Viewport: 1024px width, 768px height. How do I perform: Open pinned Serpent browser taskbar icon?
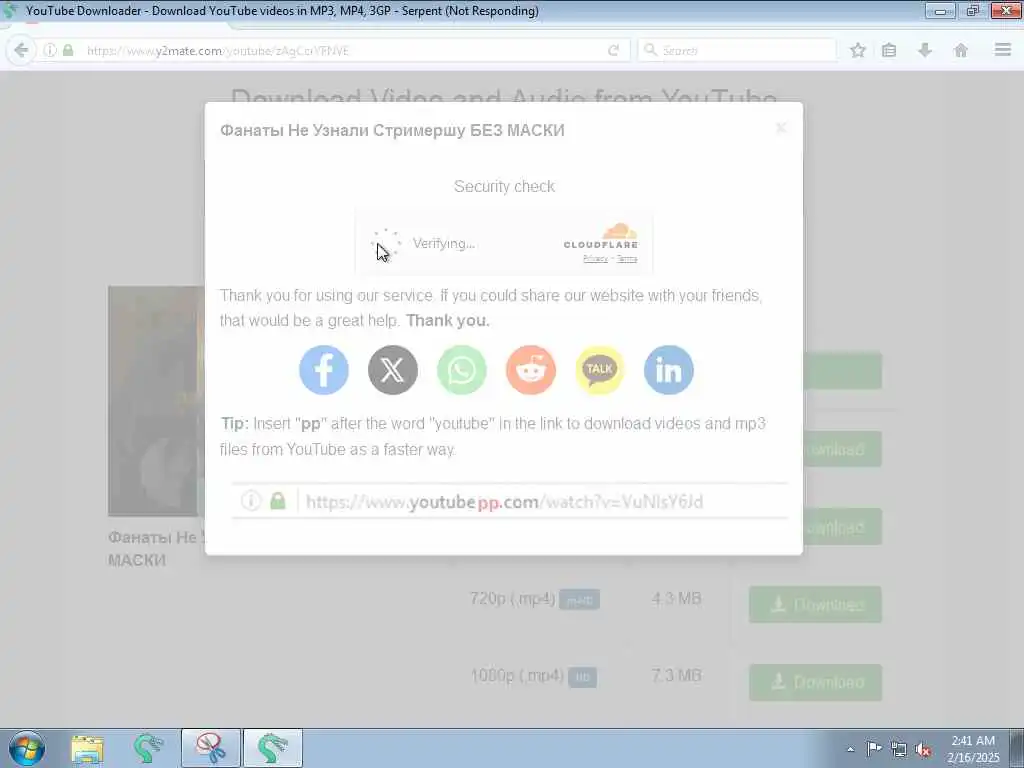(x=148, y=748)
